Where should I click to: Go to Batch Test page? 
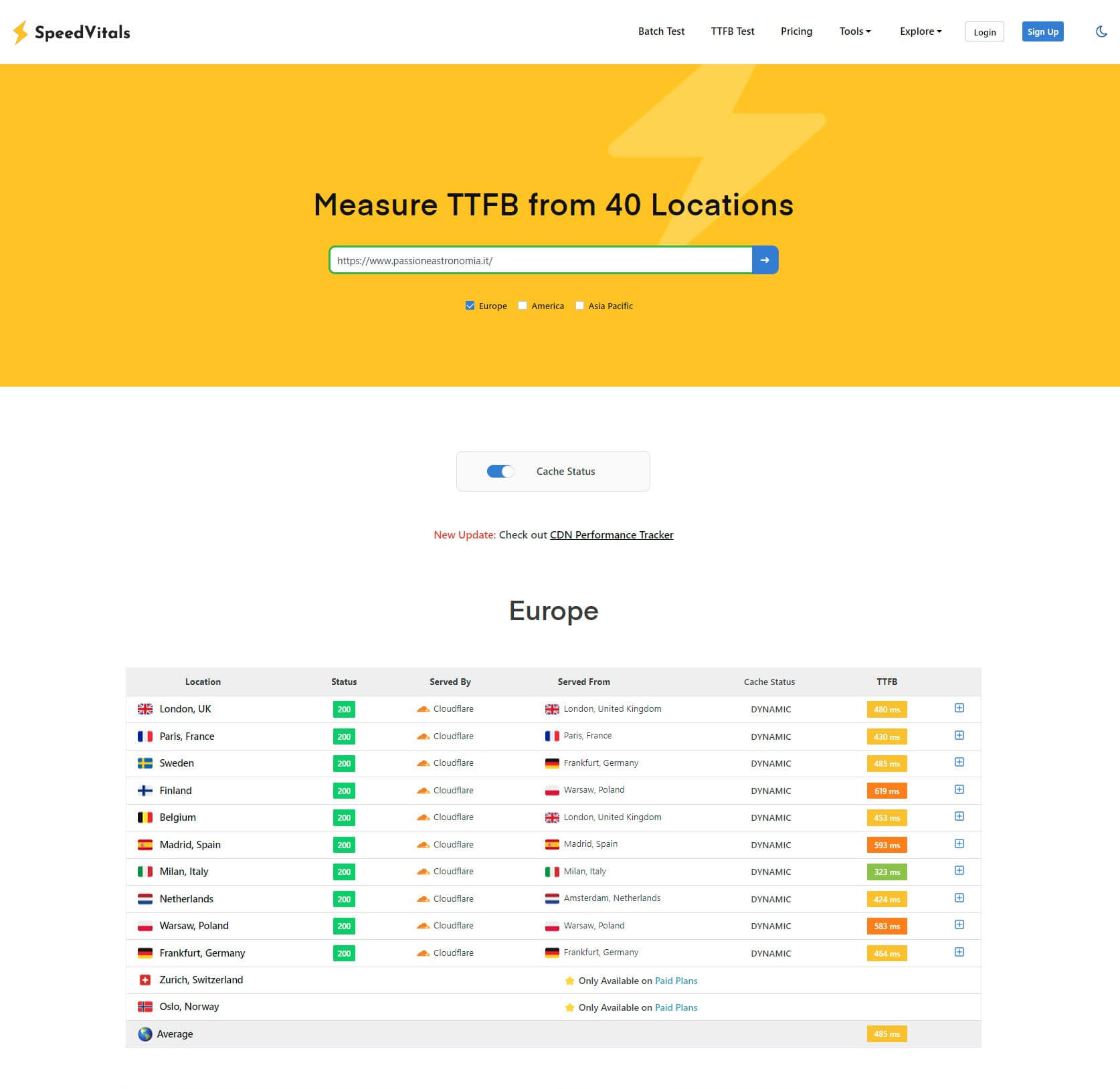661,31
